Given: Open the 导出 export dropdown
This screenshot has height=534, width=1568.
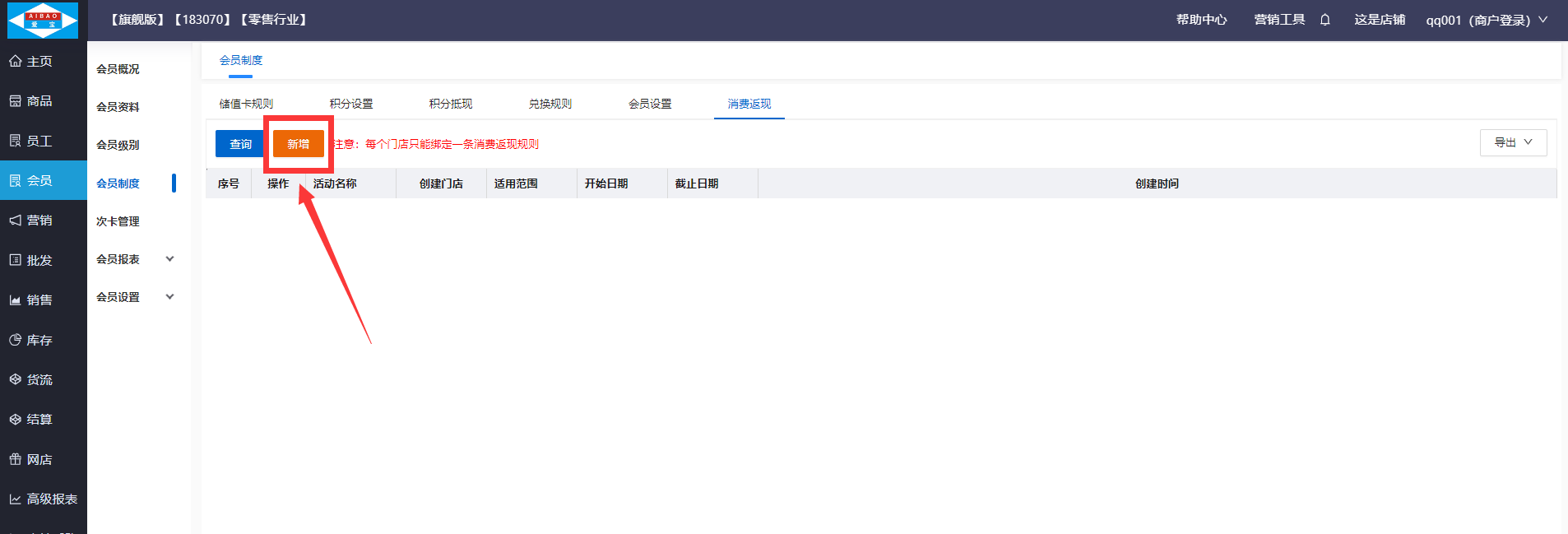Looking at the screenshot, I should coord(1513,142).
